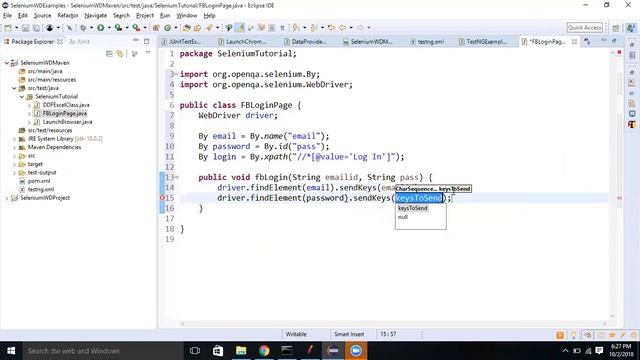
Task: Choose keysToSend from the suggestion popup
Action: [413, 208]
